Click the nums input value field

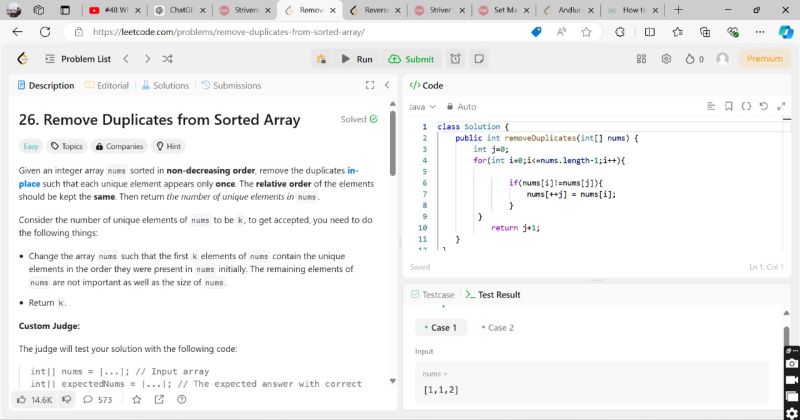(592, 382)
